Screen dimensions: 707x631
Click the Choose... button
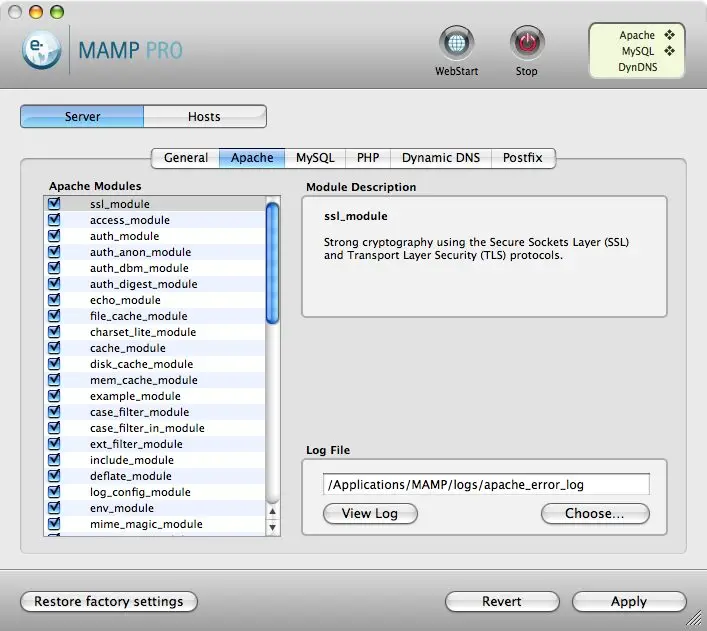(x=595, y=514)
